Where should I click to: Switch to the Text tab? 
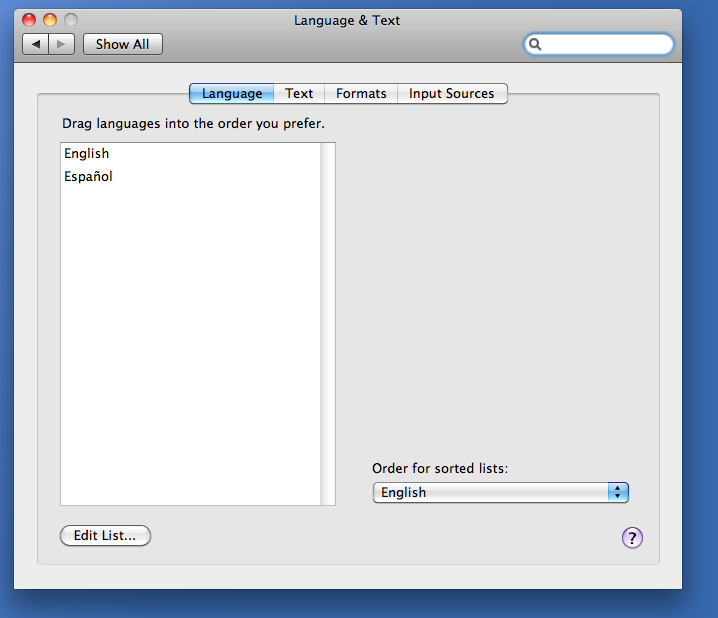point(299,93)
